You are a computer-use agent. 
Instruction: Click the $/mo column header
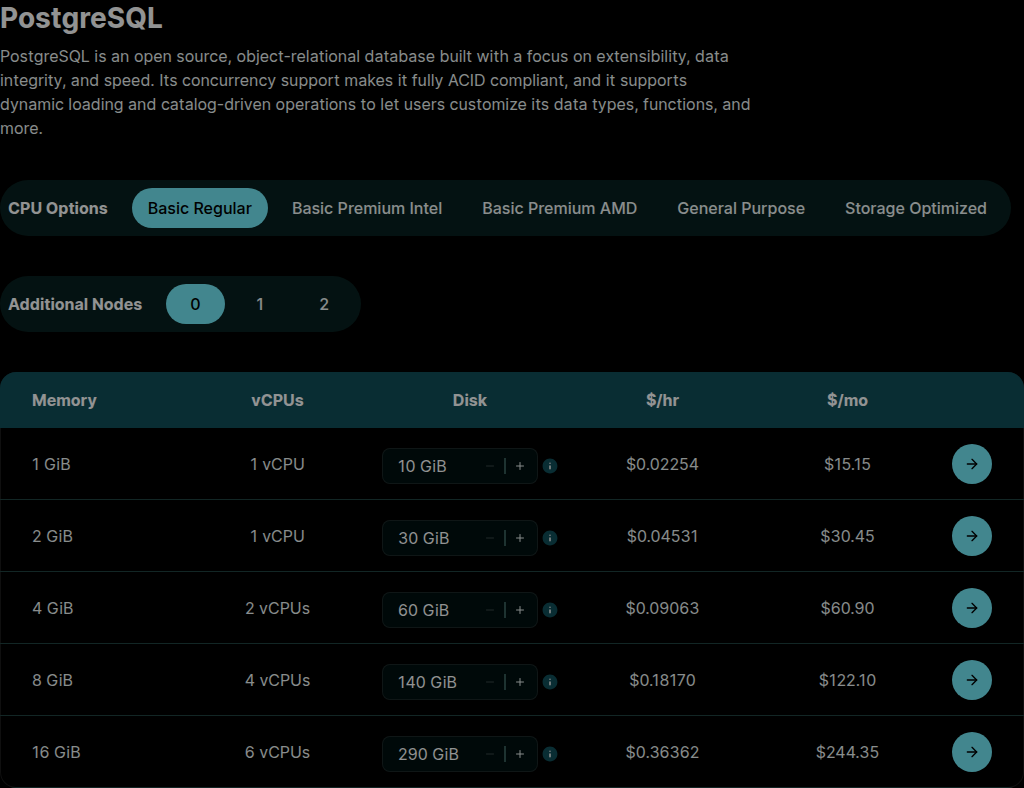(847, 400)
